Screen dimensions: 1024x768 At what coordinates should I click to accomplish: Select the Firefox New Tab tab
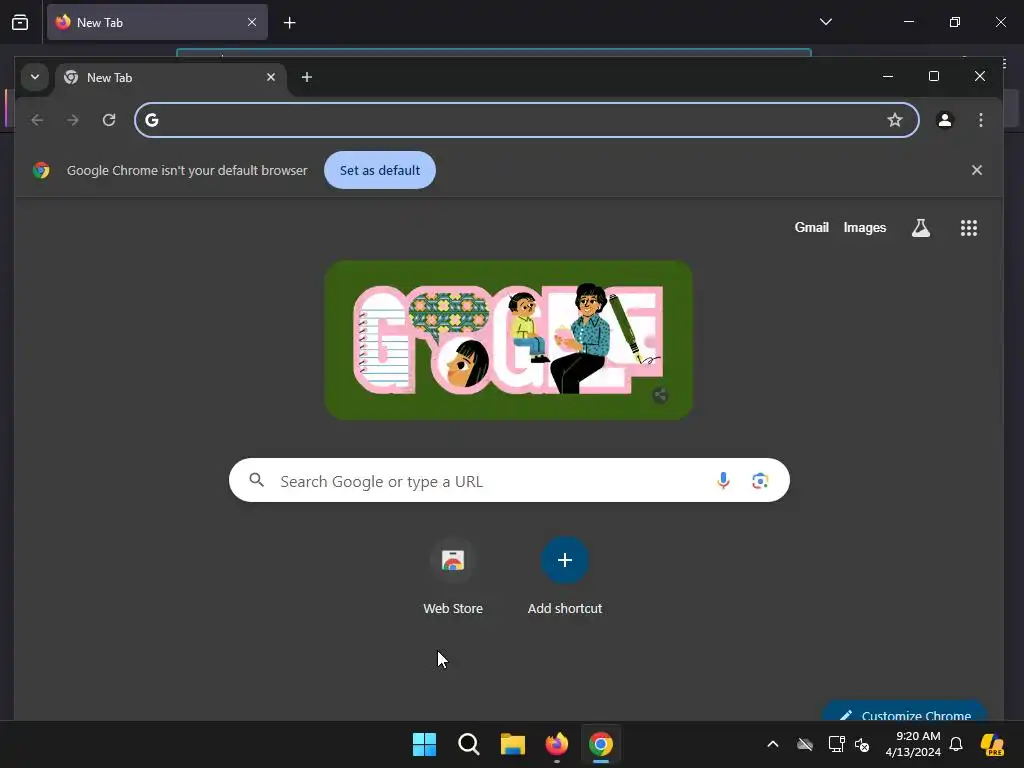coord(157,23)
